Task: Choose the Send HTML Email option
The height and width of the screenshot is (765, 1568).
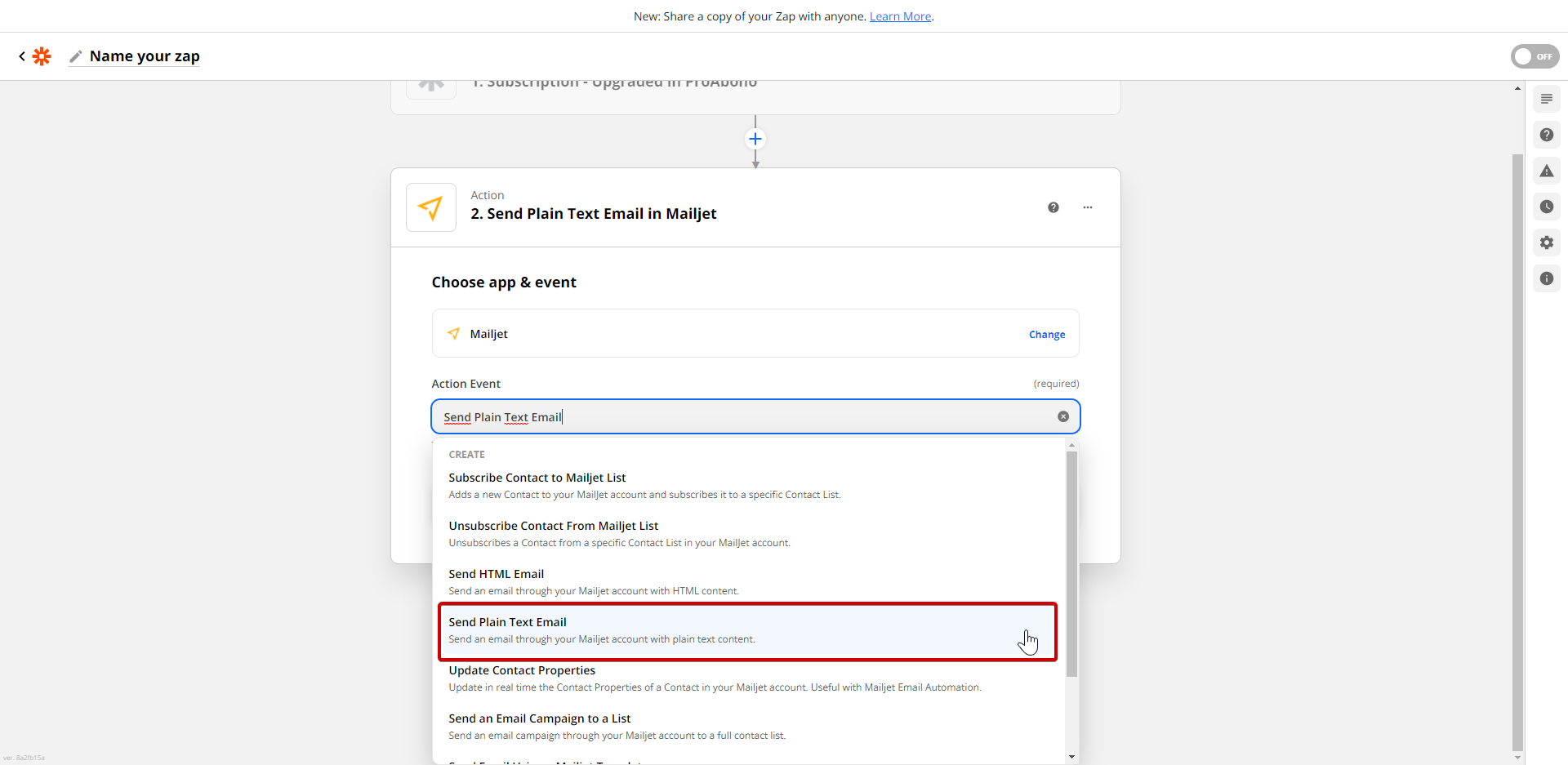Action: pos(747,581)
